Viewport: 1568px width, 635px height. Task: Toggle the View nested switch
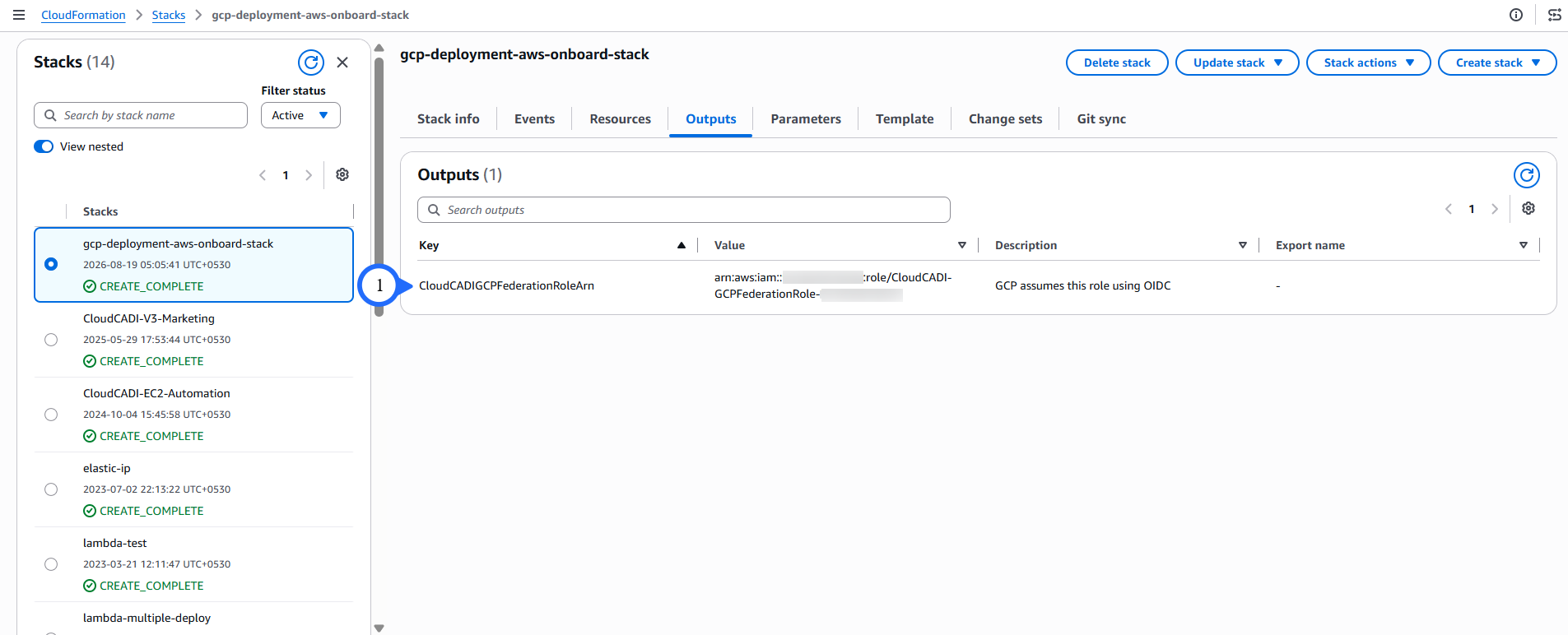[x=44, y=146]
